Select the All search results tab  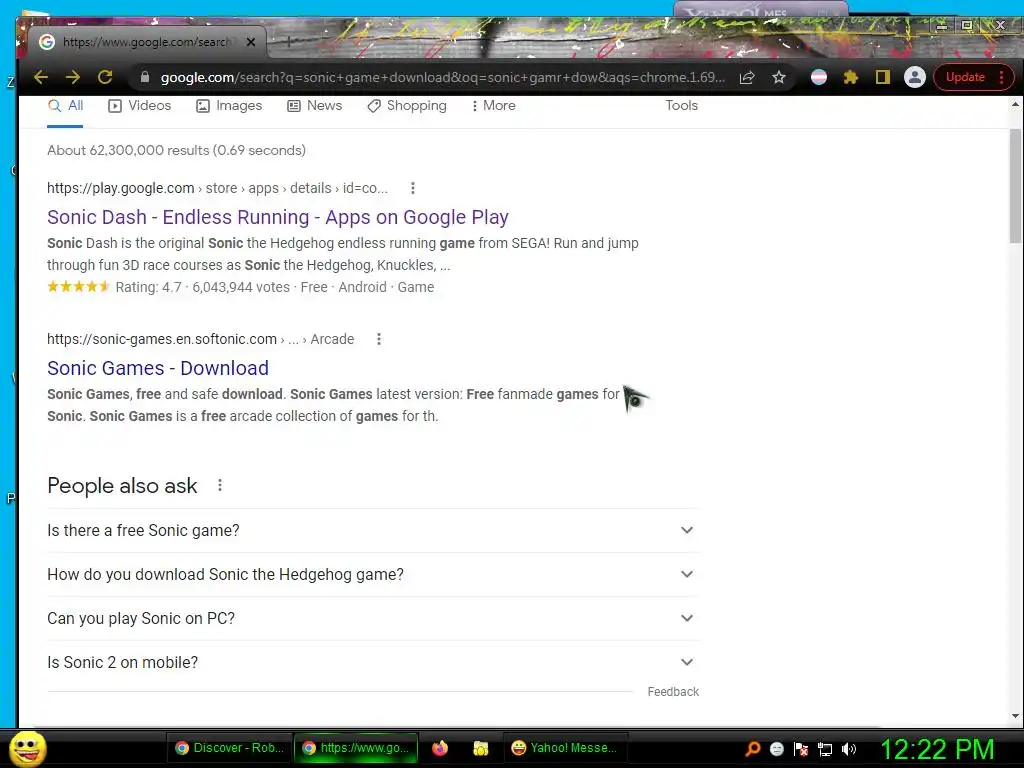coord(65,105)
